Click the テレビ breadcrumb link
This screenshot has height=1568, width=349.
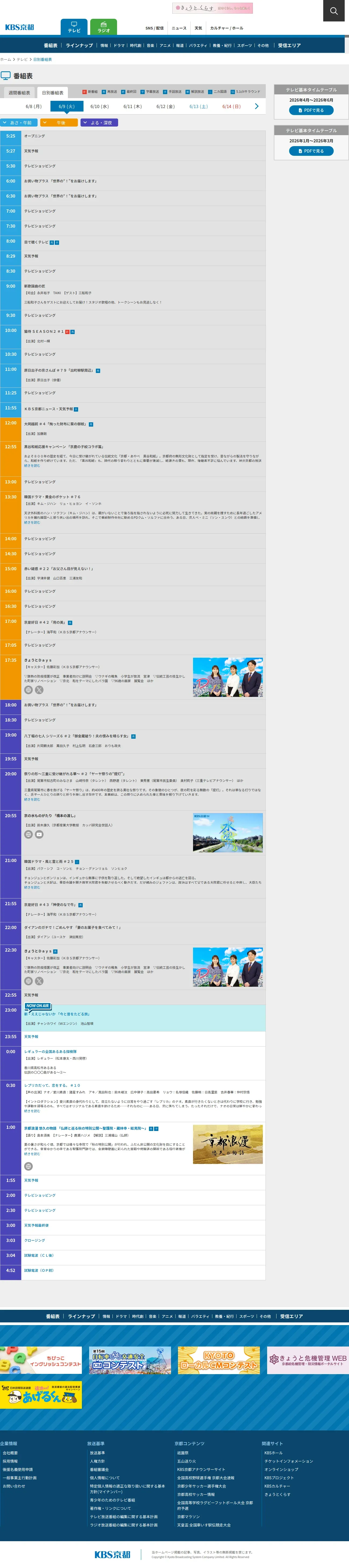click(x=22, y=60)
